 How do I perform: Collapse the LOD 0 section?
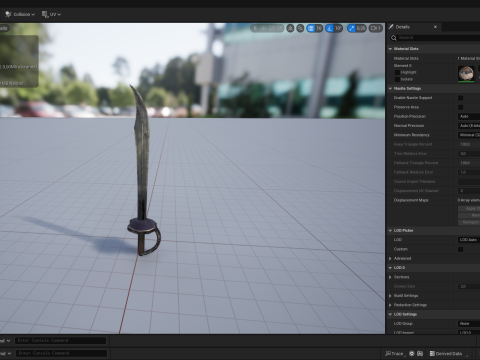[x=390, y=268]
